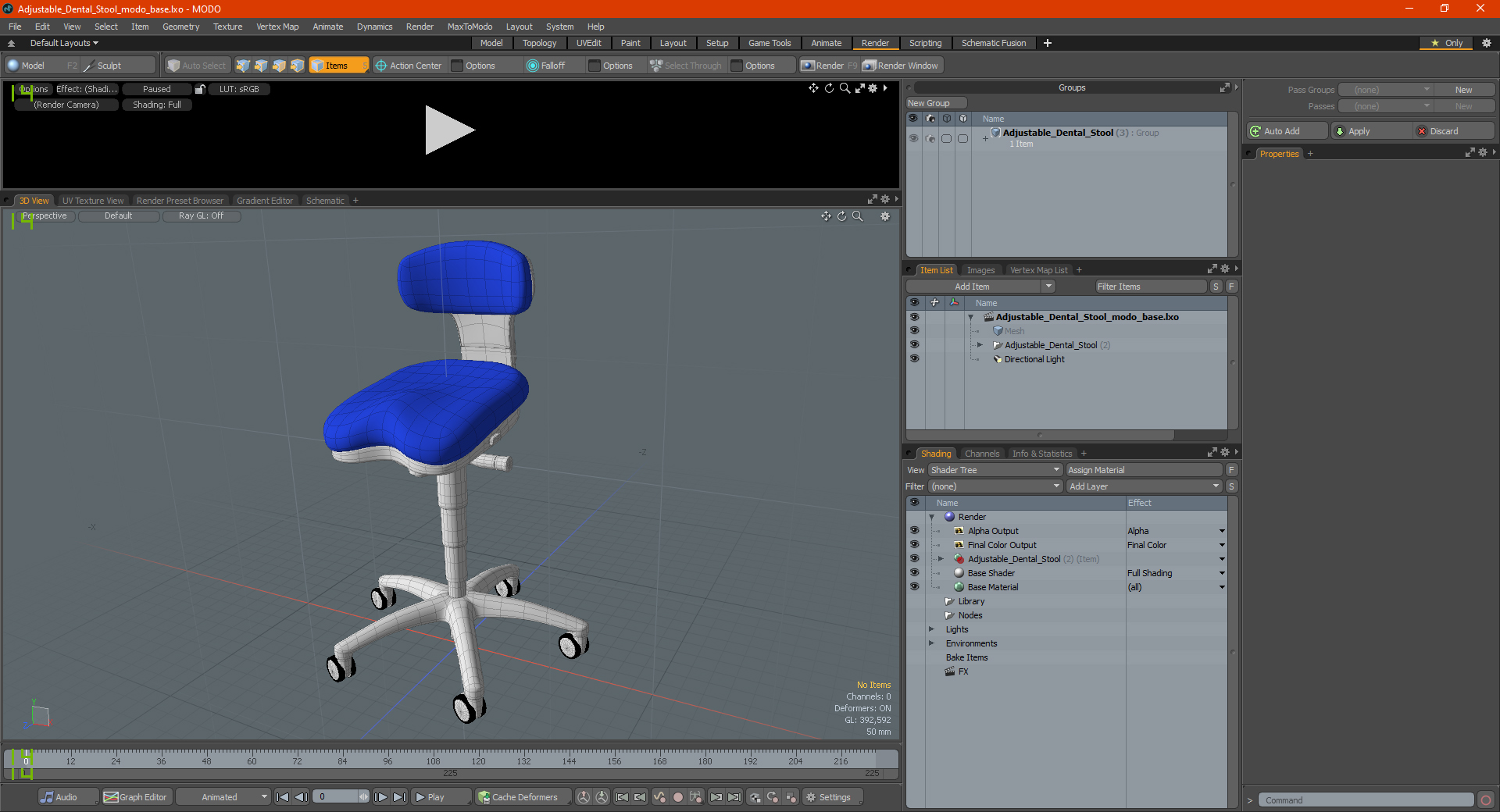The image size is (1500, 812).
Task: Switch to the Schematic Fusion tab
Action: click(x=994, y=43)
